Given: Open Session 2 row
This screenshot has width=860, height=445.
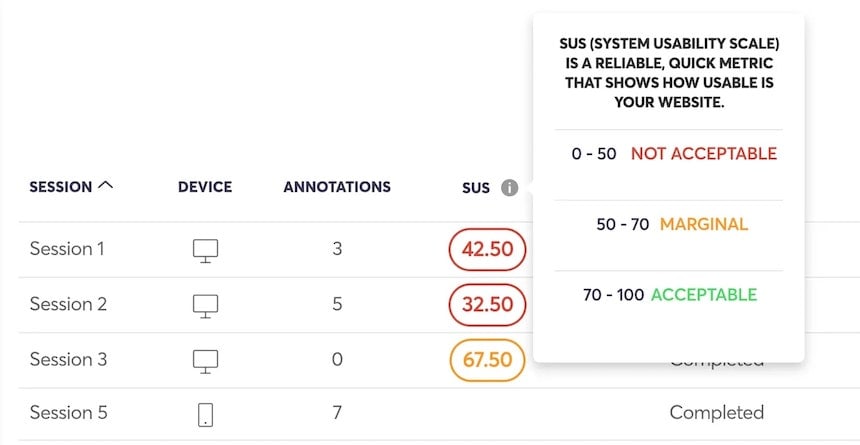Looking at the screenshot, I should (68, 304).
